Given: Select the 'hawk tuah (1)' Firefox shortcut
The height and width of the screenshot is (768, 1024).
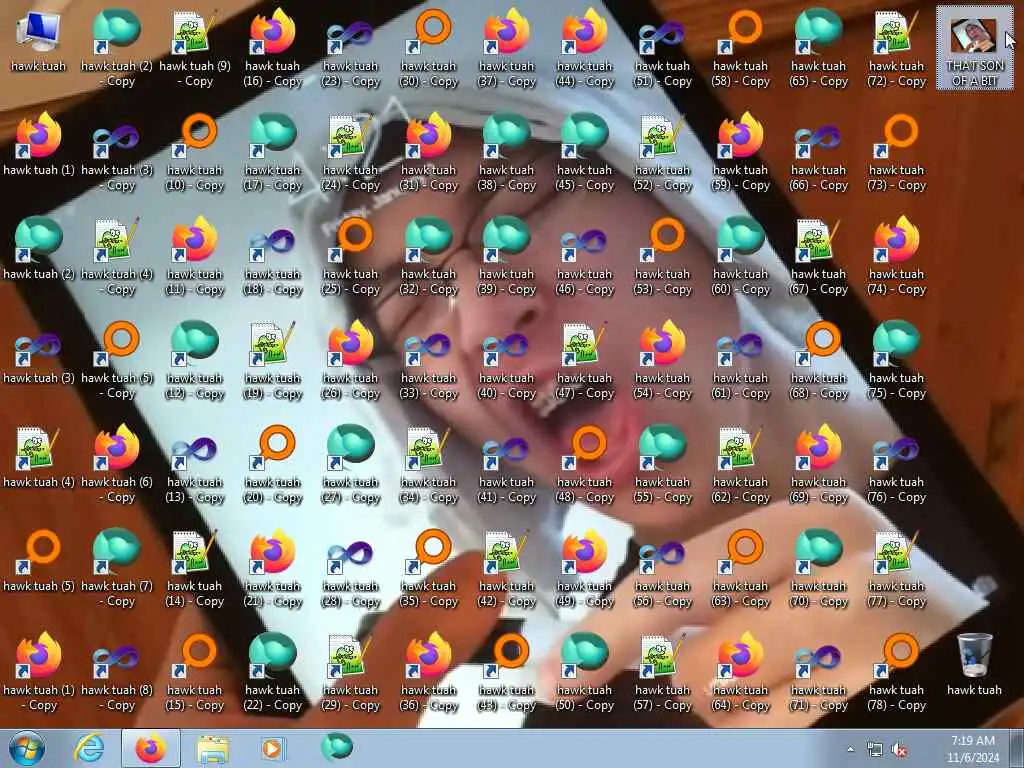Looking at the screenshot, I should [39, 145].
